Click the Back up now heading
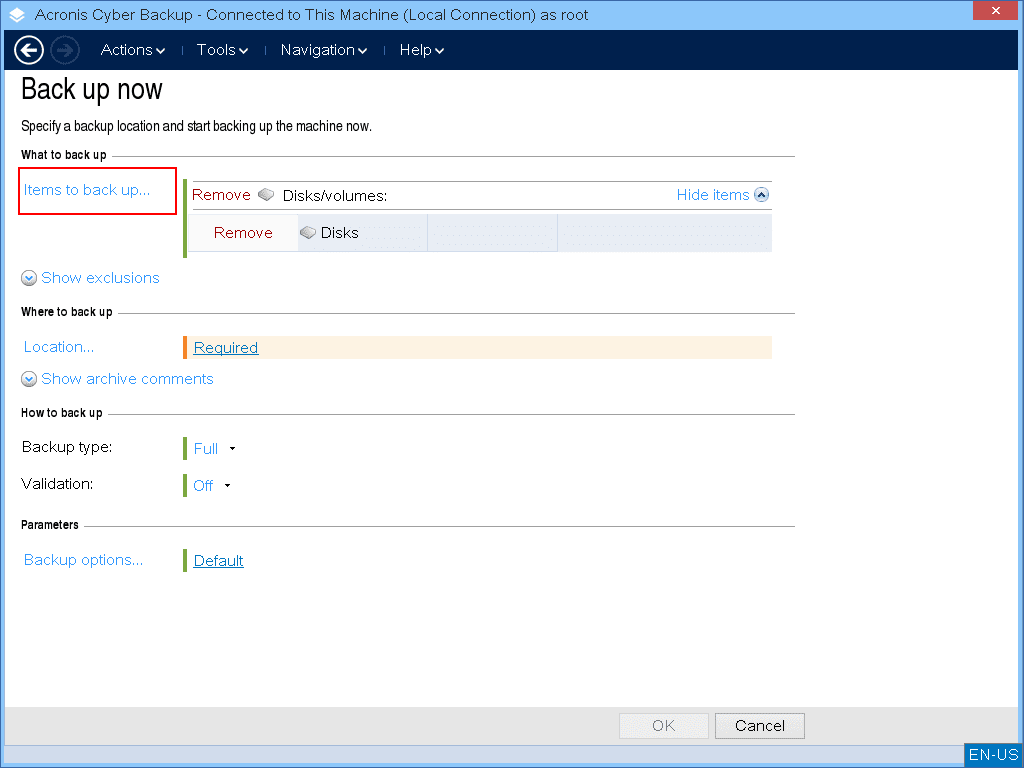 click(92, 89)
